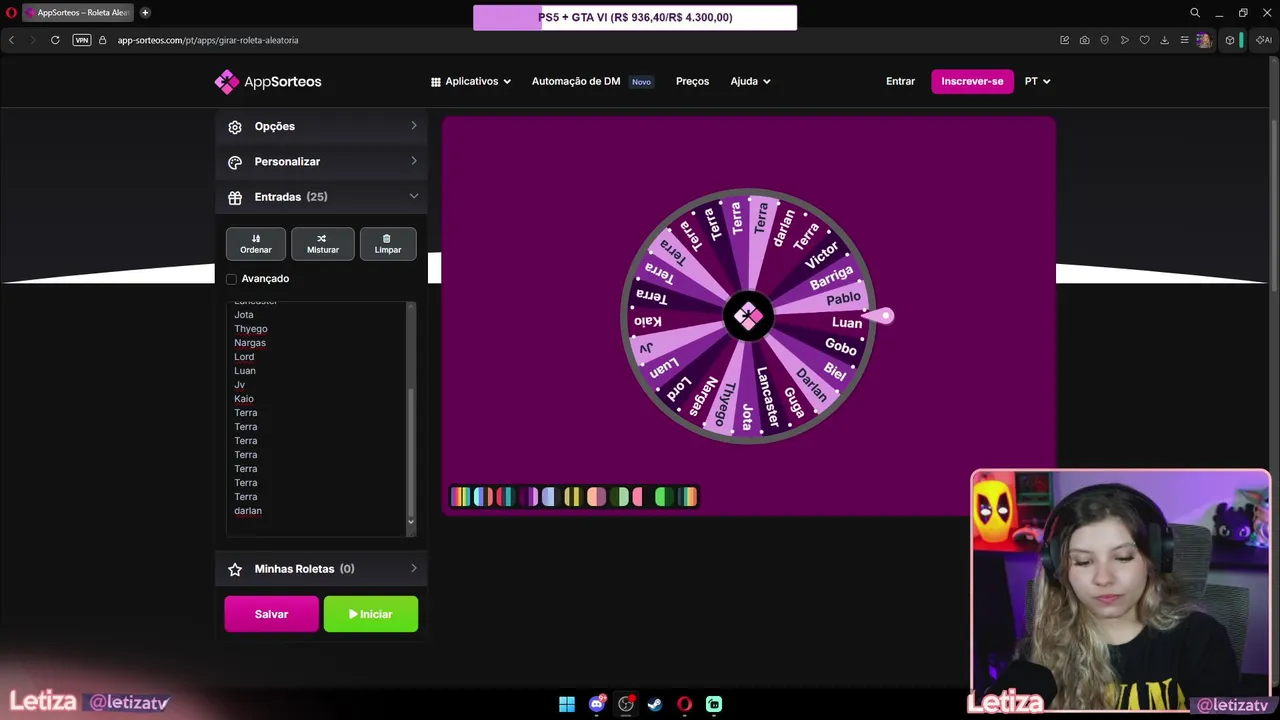Start the spin with Iniciar button
This screenshot has height=720, width=1280.
tap(371, 614)
